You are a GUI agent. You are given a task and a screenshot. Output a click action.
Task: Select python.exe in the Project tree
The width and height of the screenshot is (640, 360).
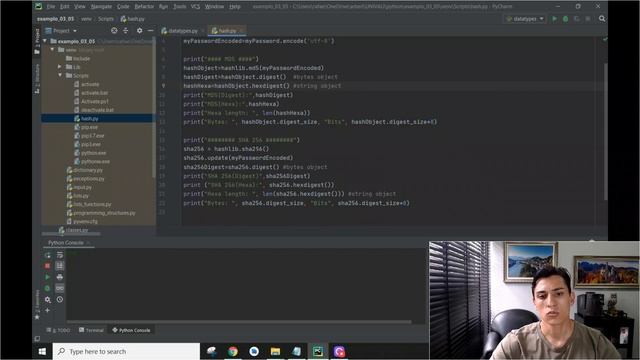coord(93,153)
